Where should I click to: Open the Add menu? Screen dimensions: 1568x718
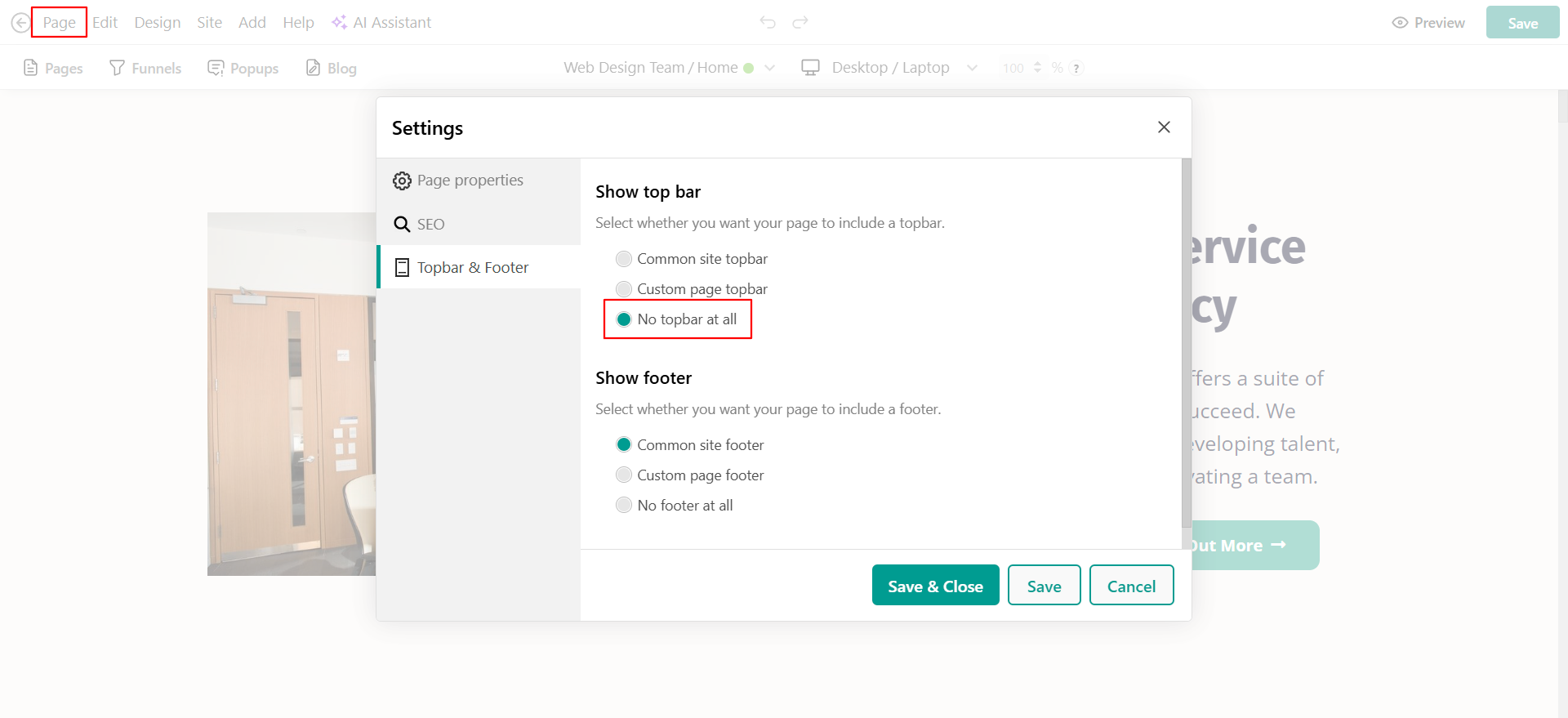pyautogui.click(x=252, y=22)
